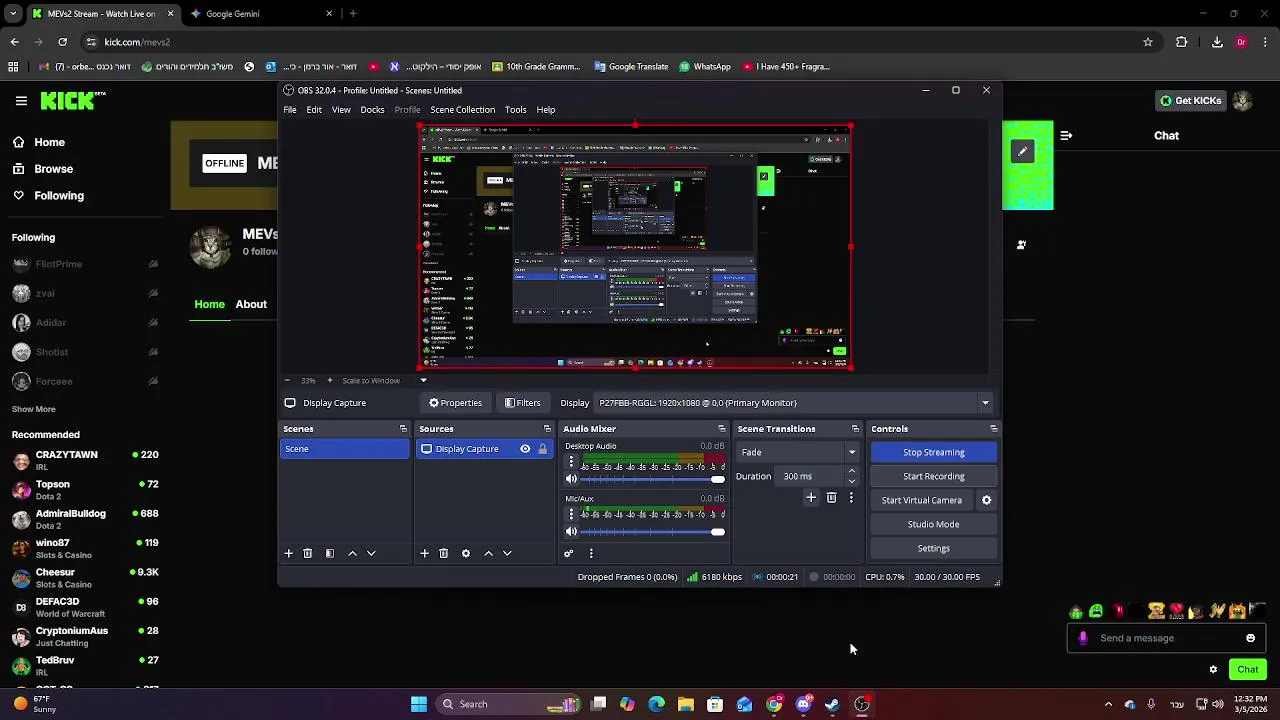This screenshot has width=1280, height=720.
Task: Open Discord from the taskbar
Action: [x=803, y=704]
